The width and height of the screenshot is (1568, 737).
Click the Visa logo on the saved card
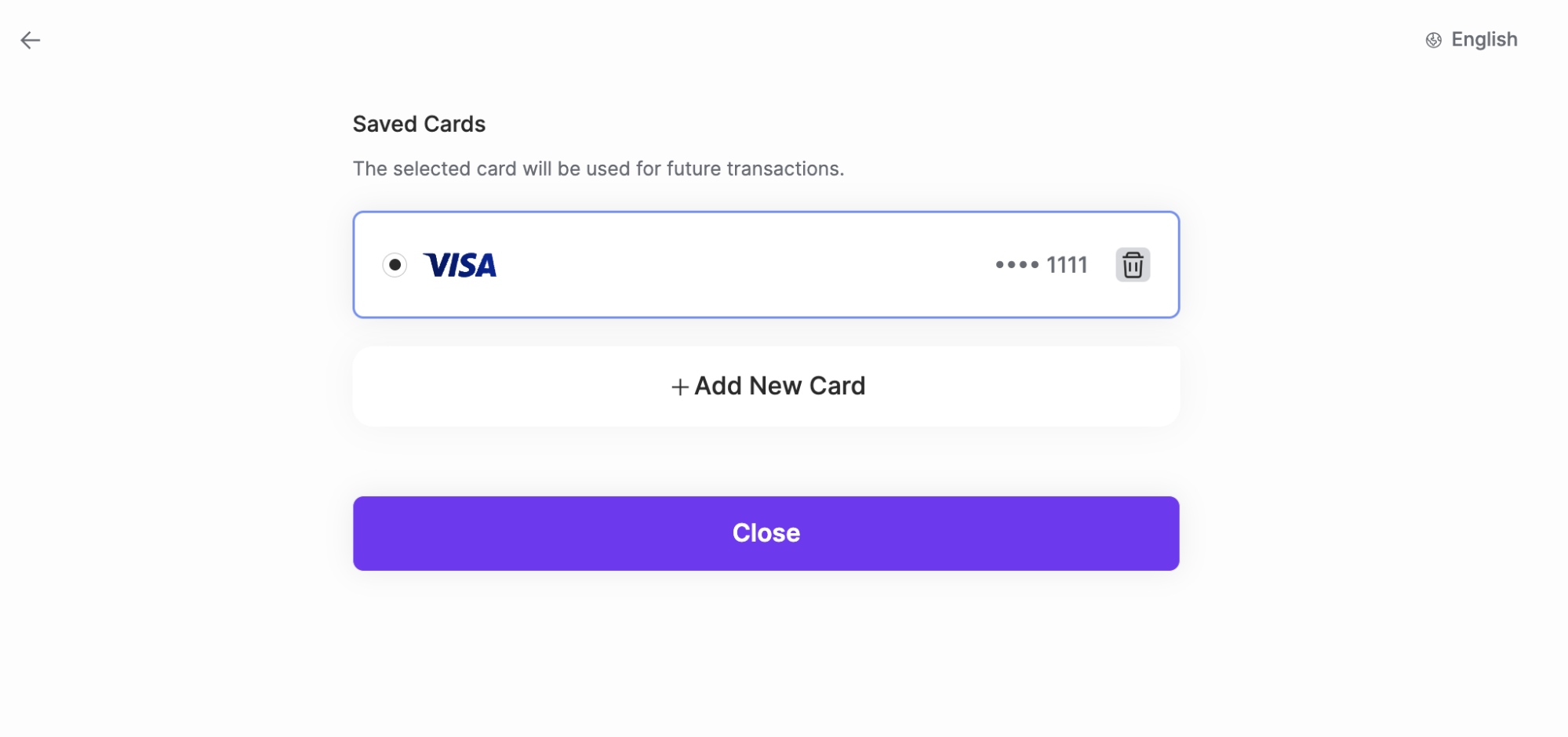click(460, 265)
